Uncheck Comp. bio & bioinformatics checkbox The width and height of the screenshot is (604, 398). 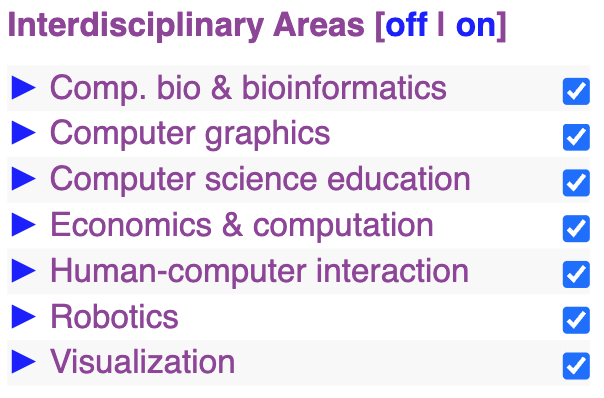[576, 91]
